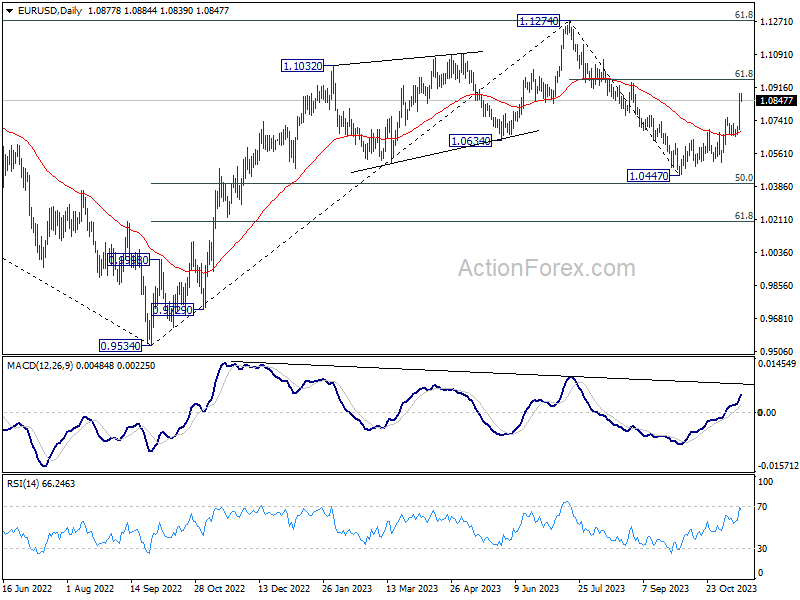This screenshot has height=600, width=800.
Task: Click the top 61.8 Fibonacci label
Action: click(x=744, y=15)
